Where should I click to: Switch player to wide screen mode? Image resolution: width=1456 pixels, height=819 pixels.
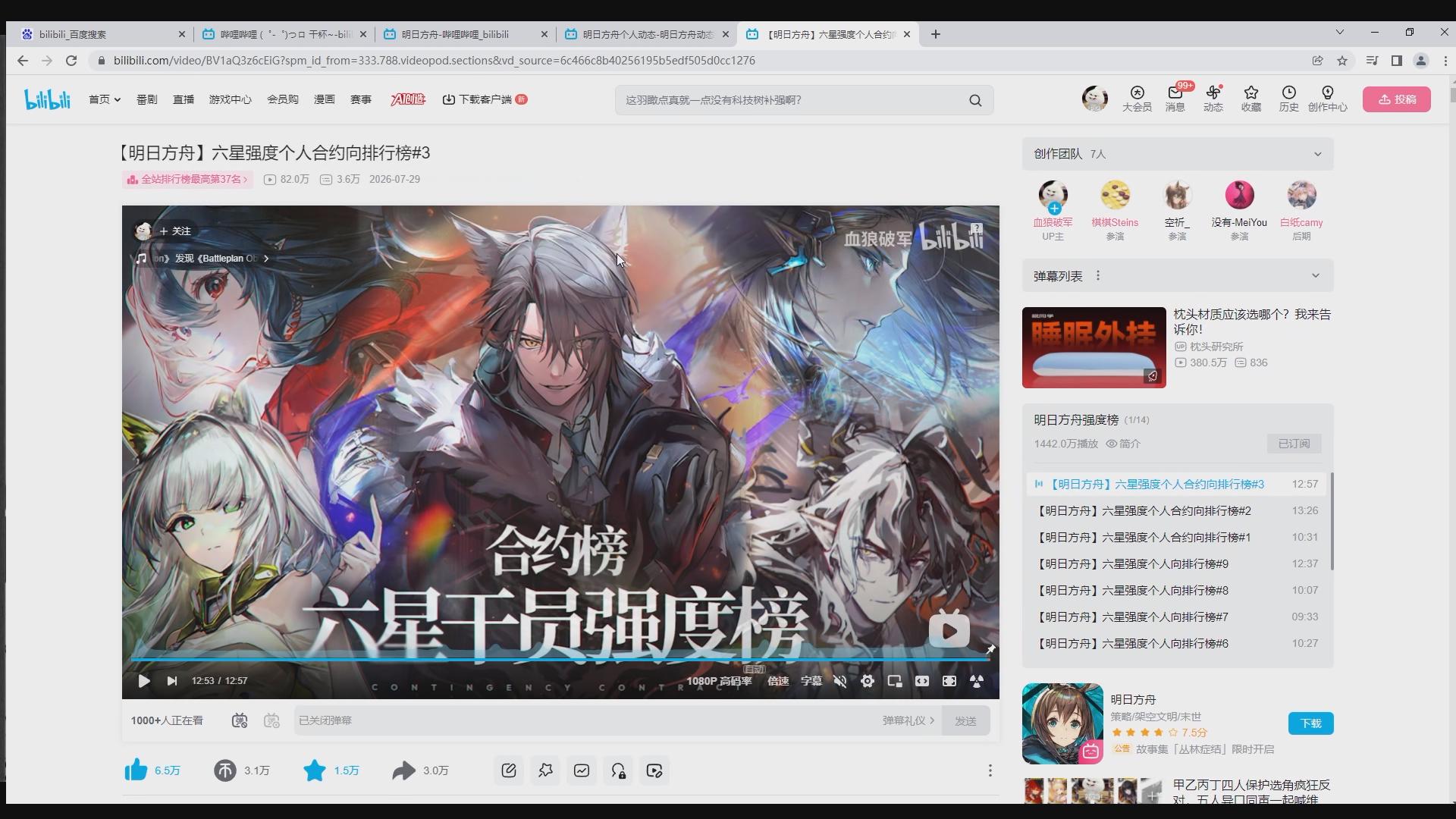point(922,681)
